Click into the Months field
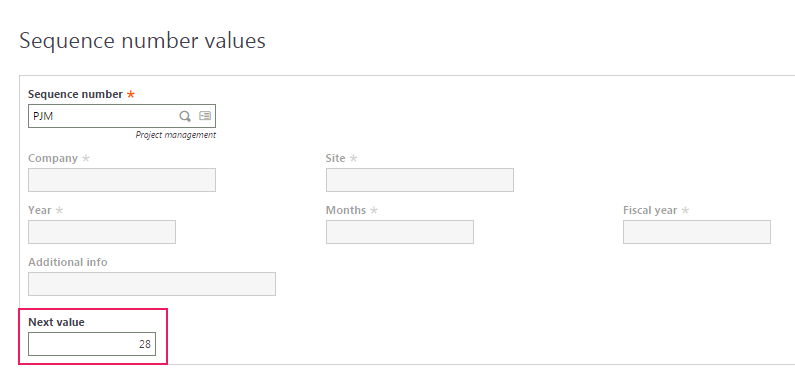 pos(400,232)
